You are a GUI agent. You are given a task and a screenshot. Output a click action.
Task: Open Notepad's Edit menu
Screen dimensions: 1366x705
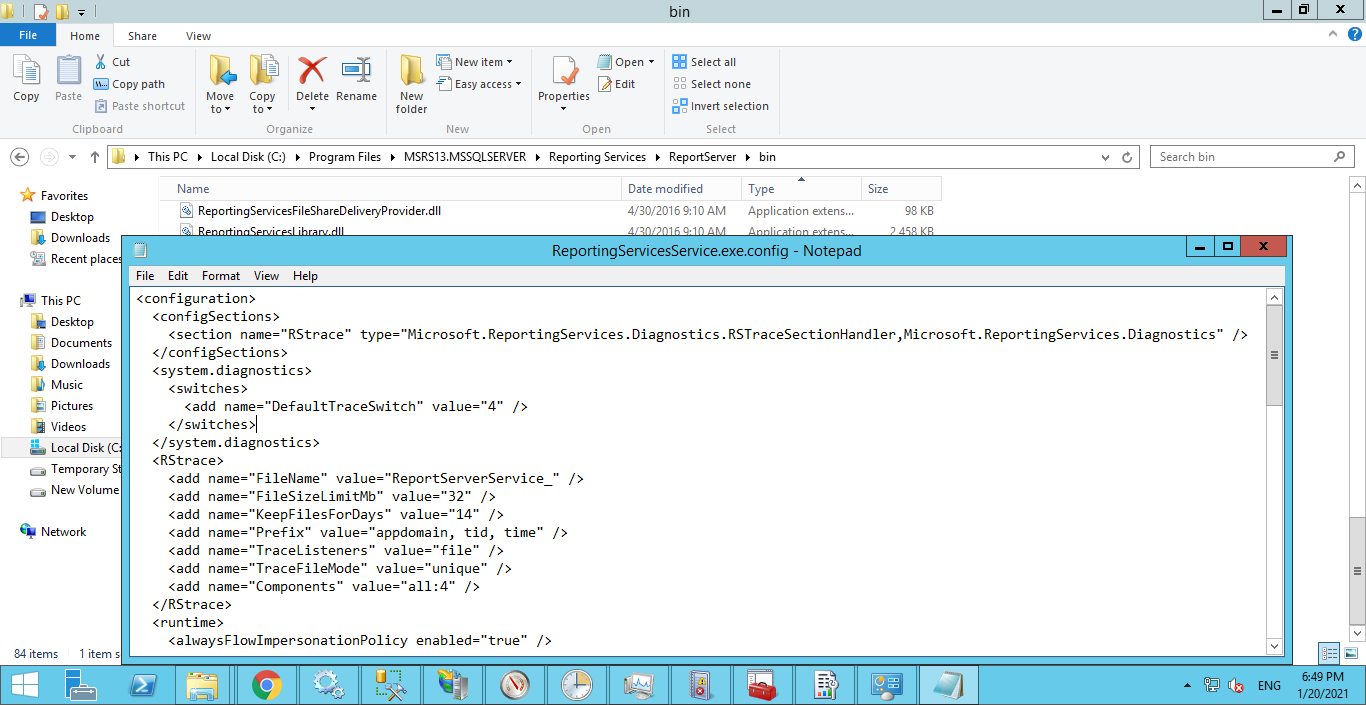point(178,276)
